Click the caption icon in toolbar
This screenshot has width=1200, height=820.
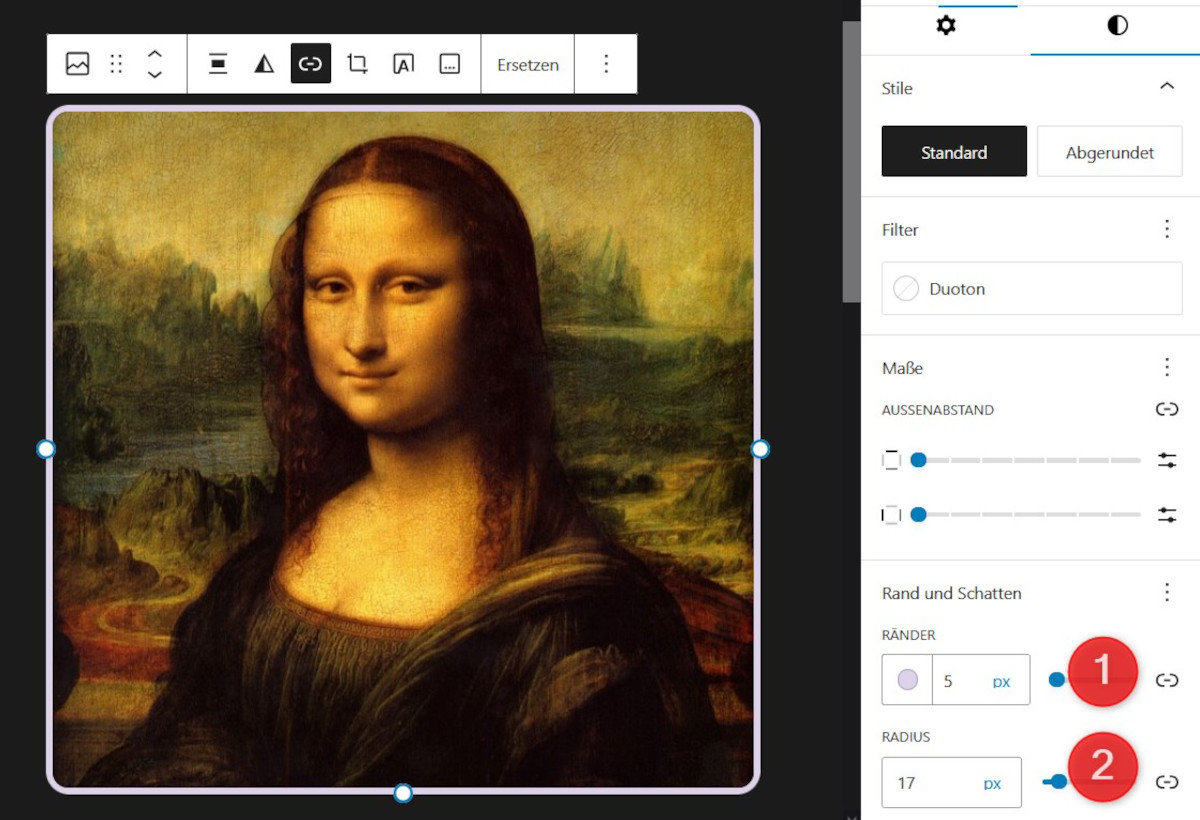450,64
